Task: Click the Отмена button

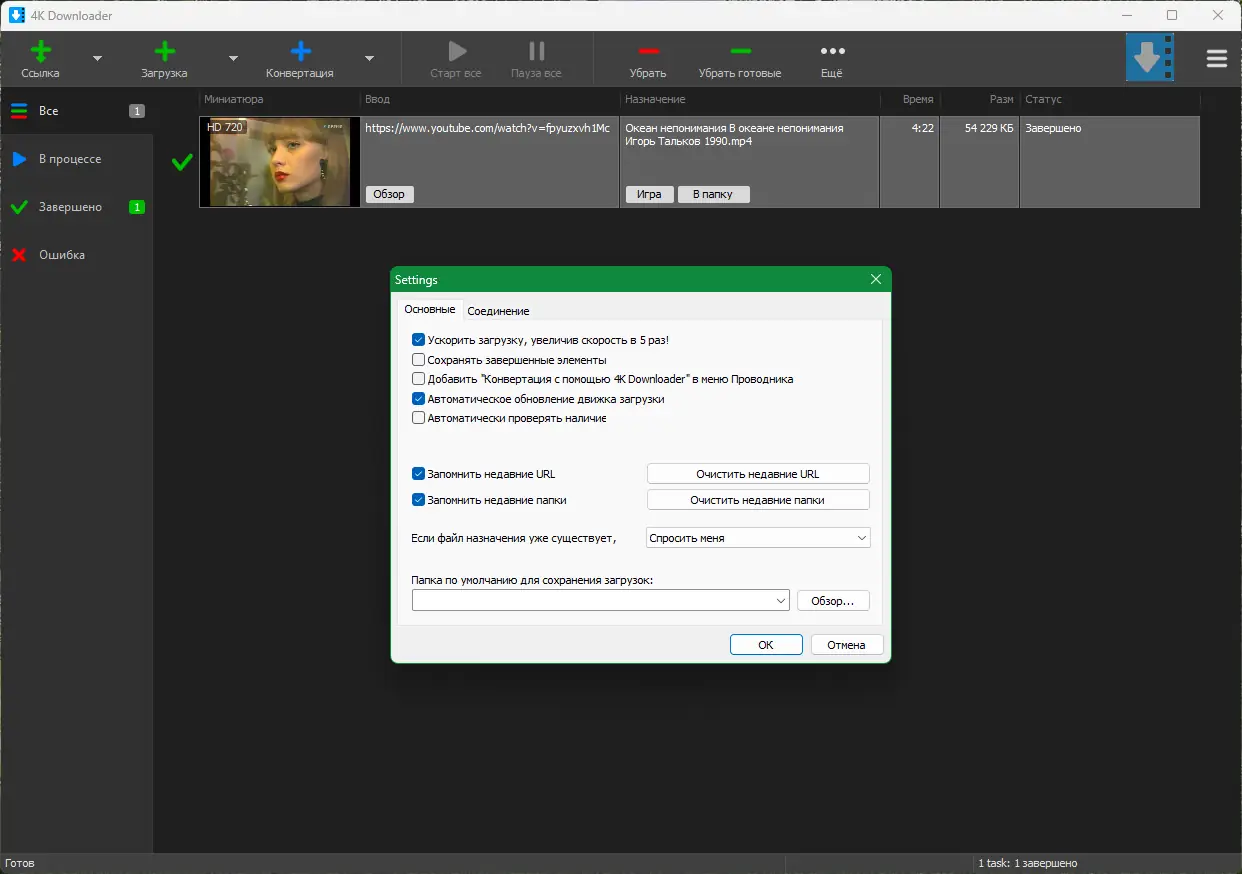Action: point(846,645)
